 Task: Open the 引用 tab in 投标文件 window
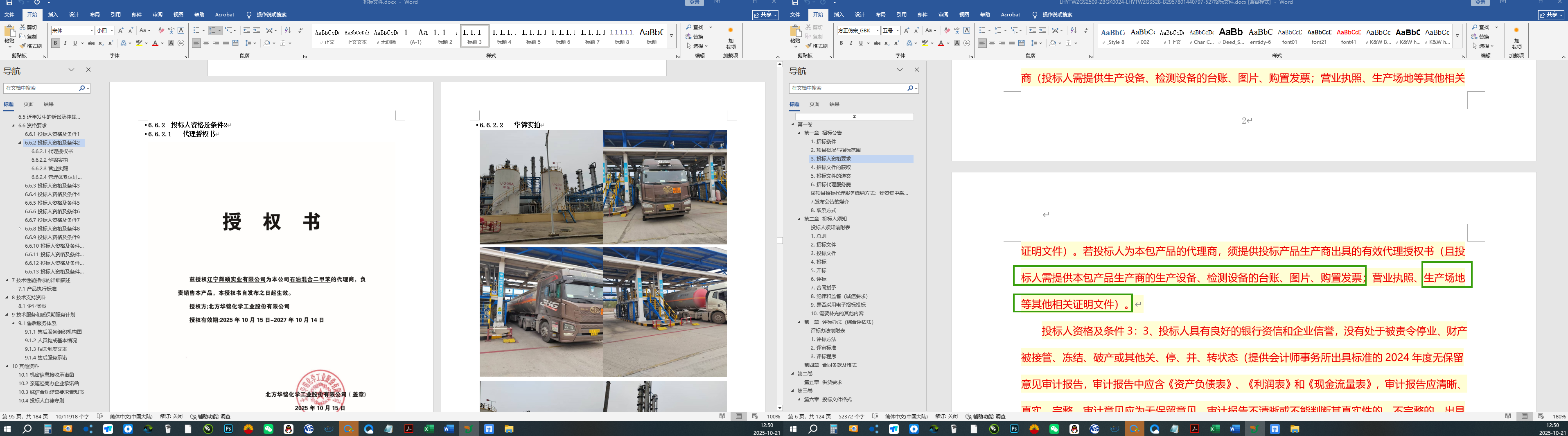[116, 15]
